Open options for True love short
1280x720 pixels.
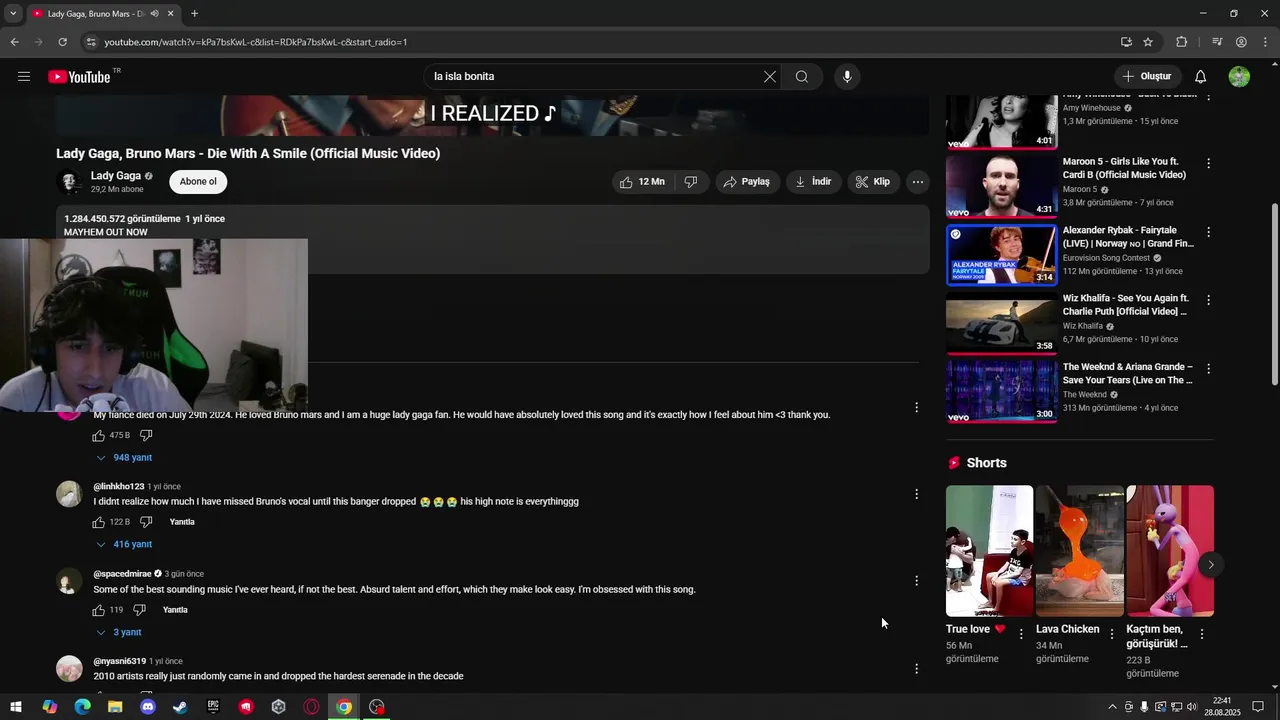(1021, 634)
